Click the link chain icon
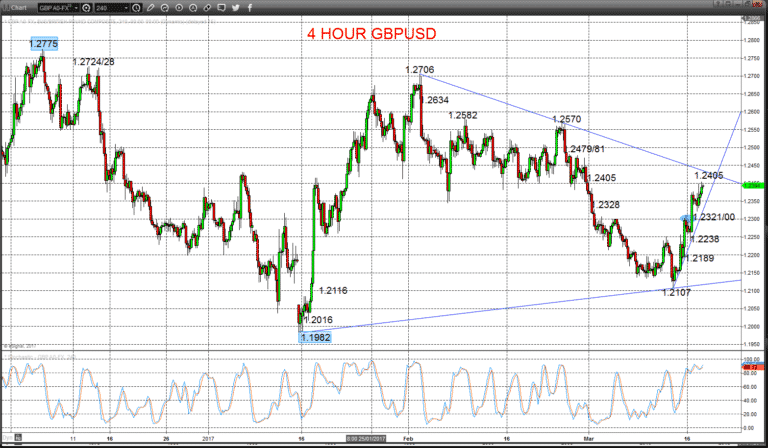The height and width of the screenshot is (448, 768). (208, 8)
